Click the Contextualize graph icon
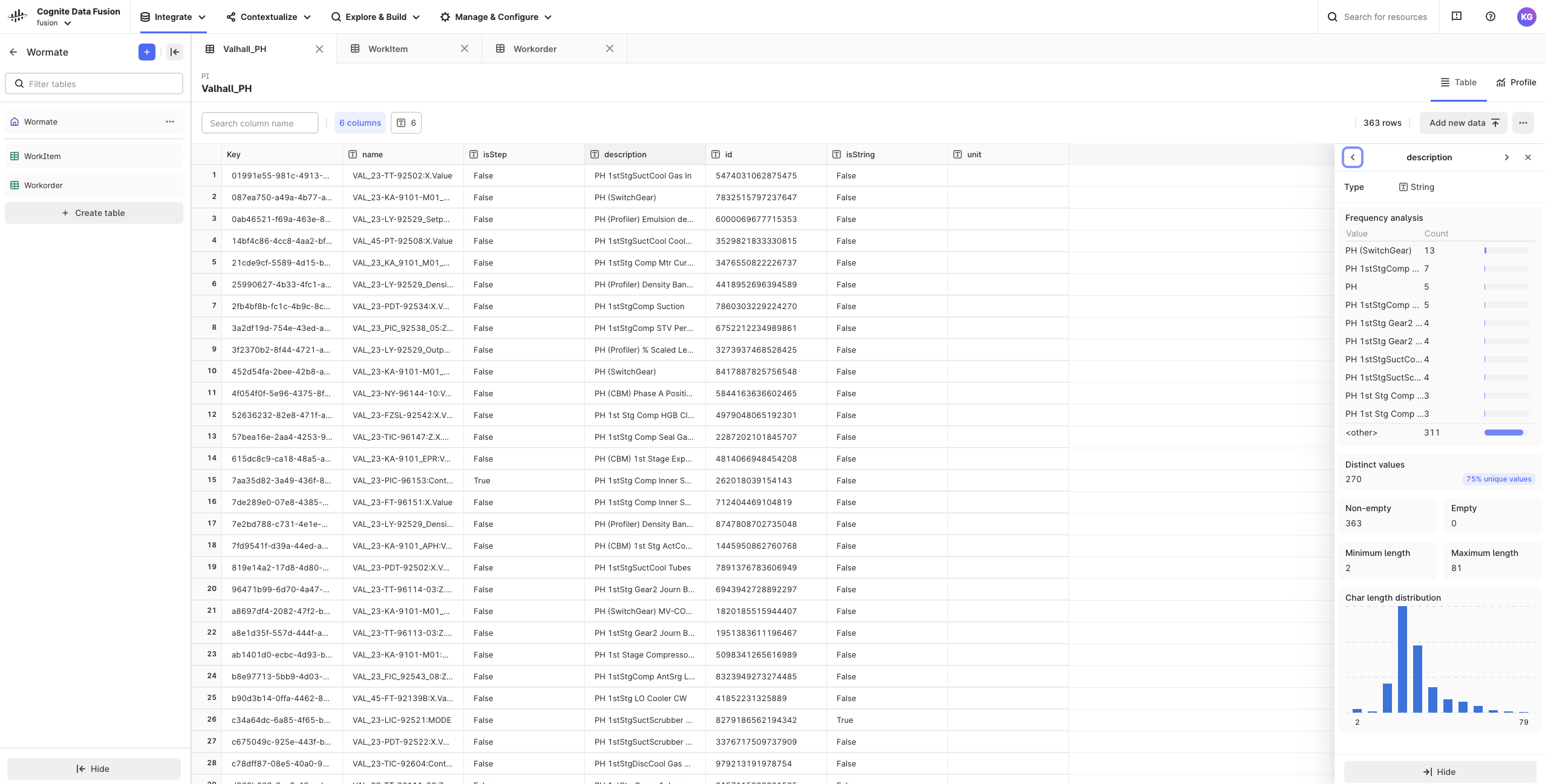 pos(231,17)
